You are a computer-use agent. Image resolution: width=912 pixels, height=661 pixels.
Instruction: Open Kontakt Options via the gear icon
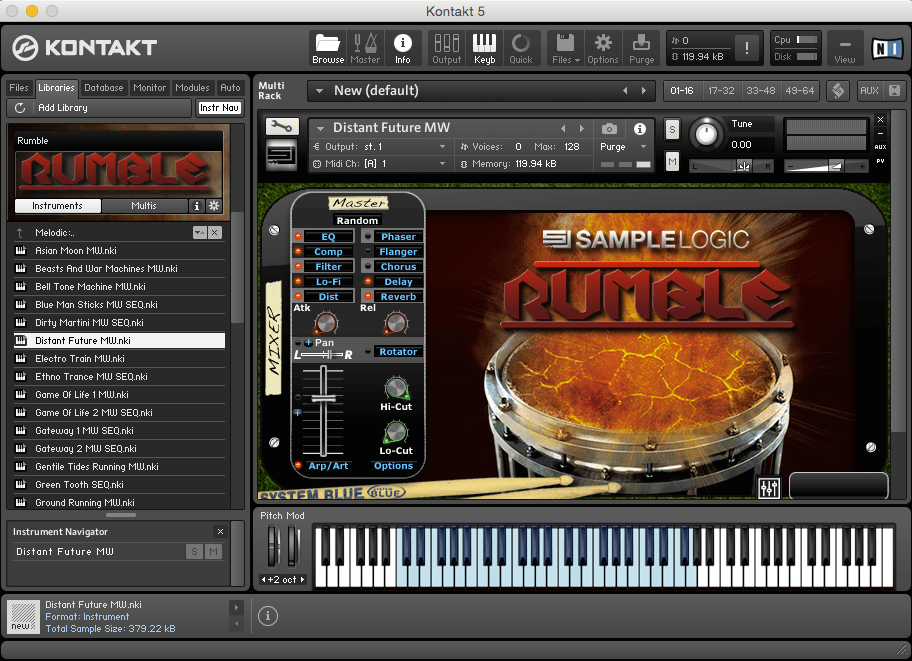(x=602, y=46)
